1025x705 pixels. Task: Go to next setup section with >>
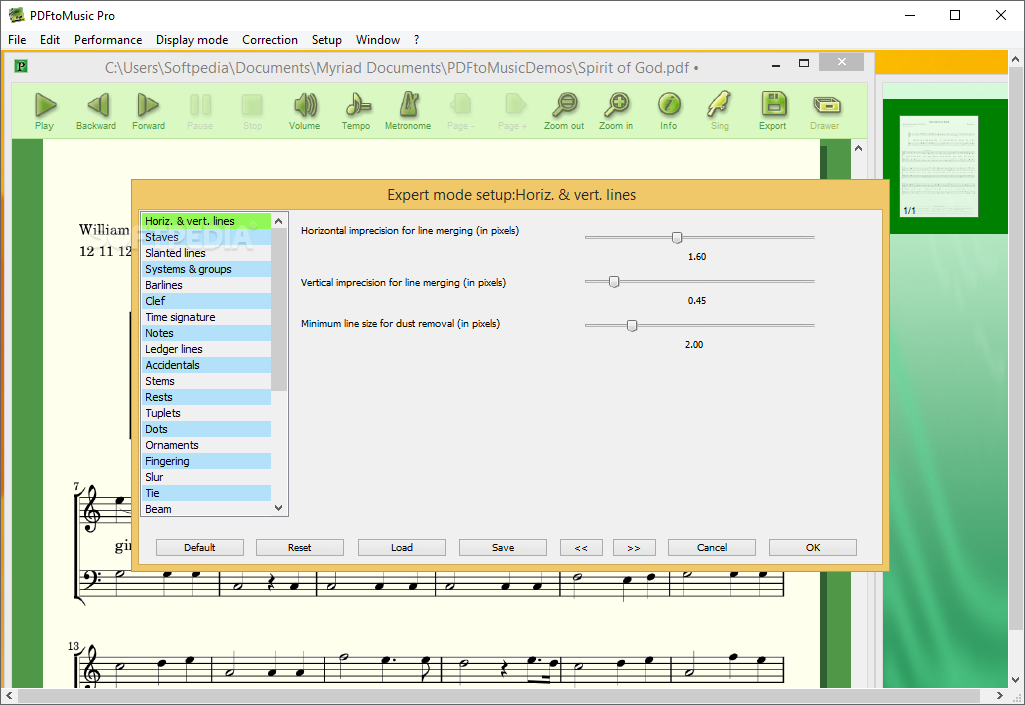click(x=634, y=547)
